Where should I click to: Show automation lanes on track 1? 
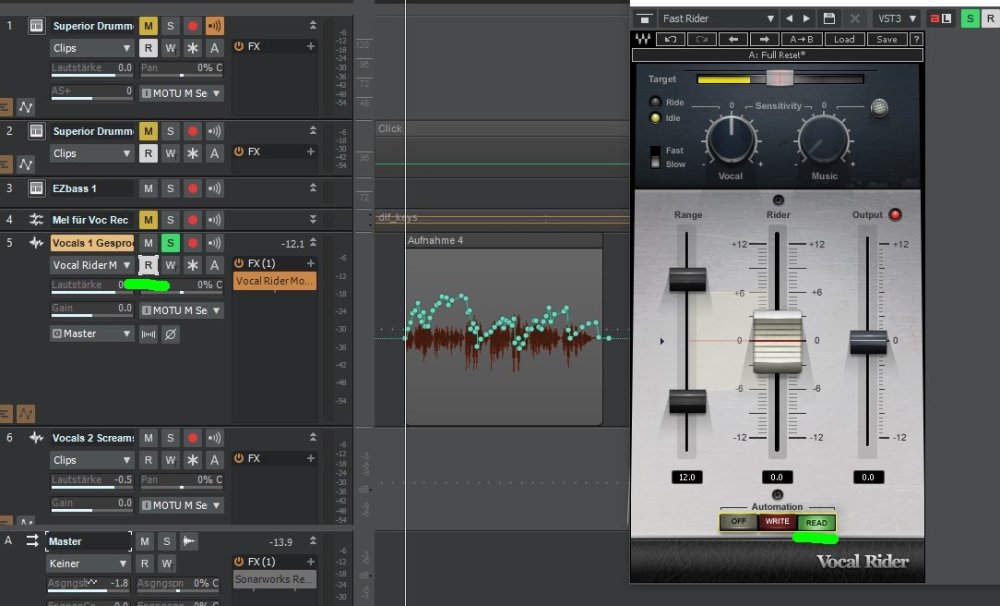[26, 107]
